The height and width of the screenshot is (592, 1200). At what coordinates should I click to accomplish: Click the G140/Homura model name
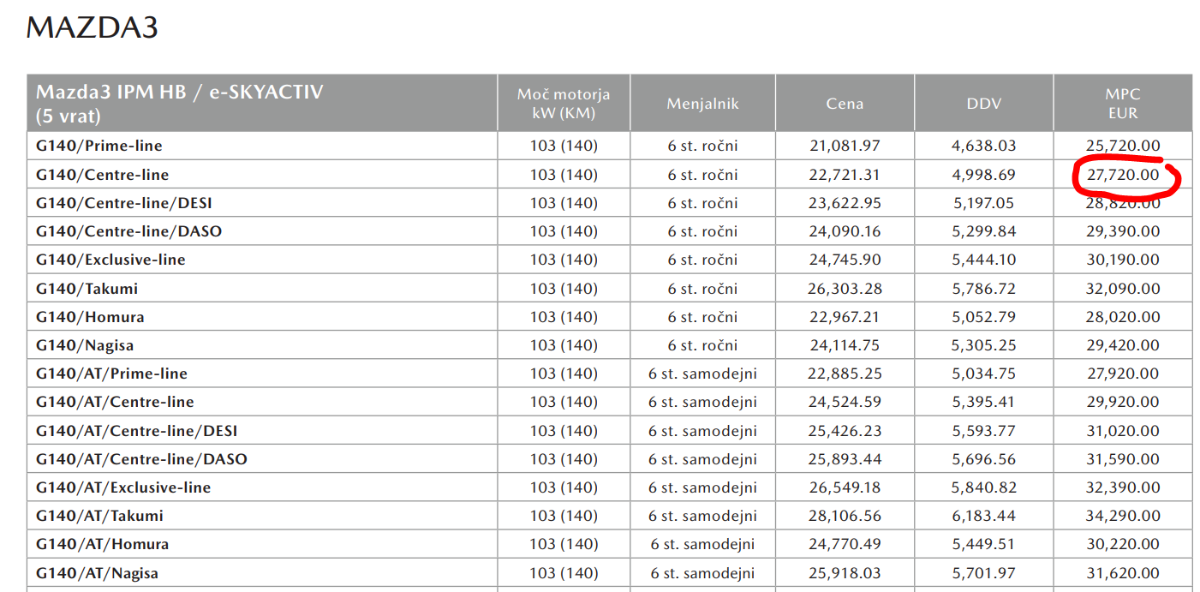[x=89, y=317]
